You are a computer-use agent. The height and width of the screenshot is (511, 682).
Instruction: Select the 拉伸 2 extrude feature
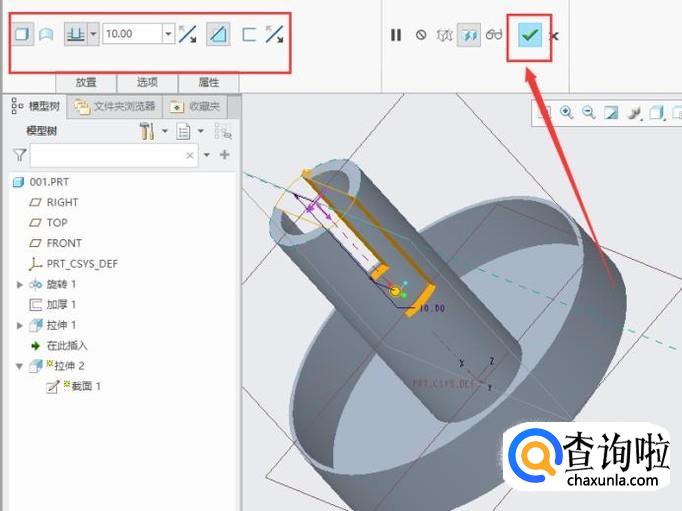click(x=69, y=366)
